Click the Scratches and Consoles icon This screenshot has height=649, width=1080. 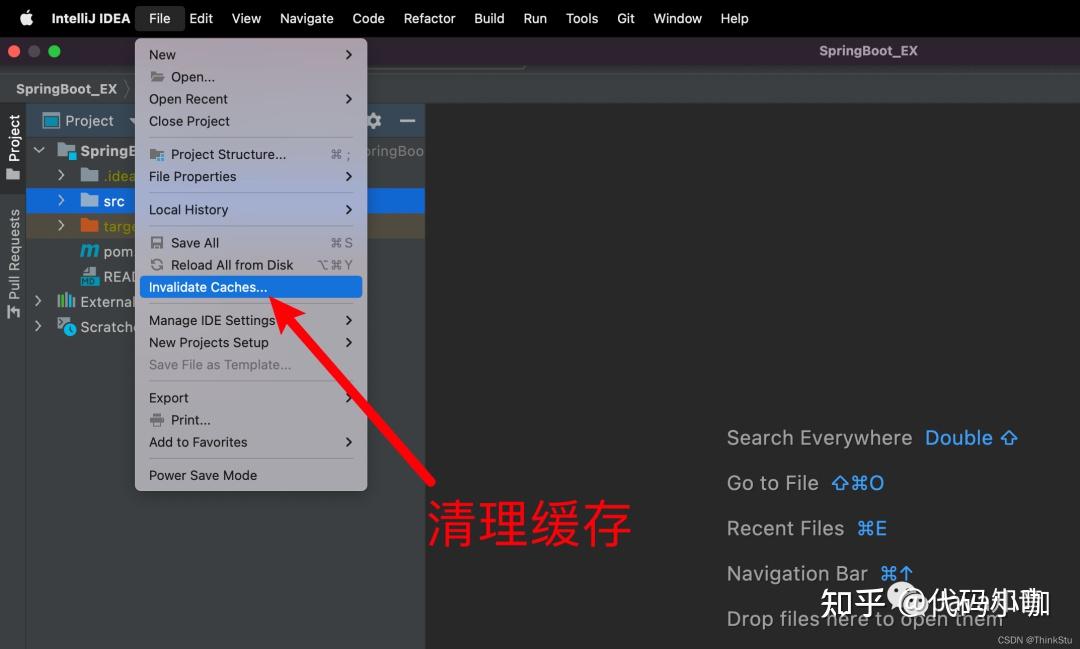67,327
